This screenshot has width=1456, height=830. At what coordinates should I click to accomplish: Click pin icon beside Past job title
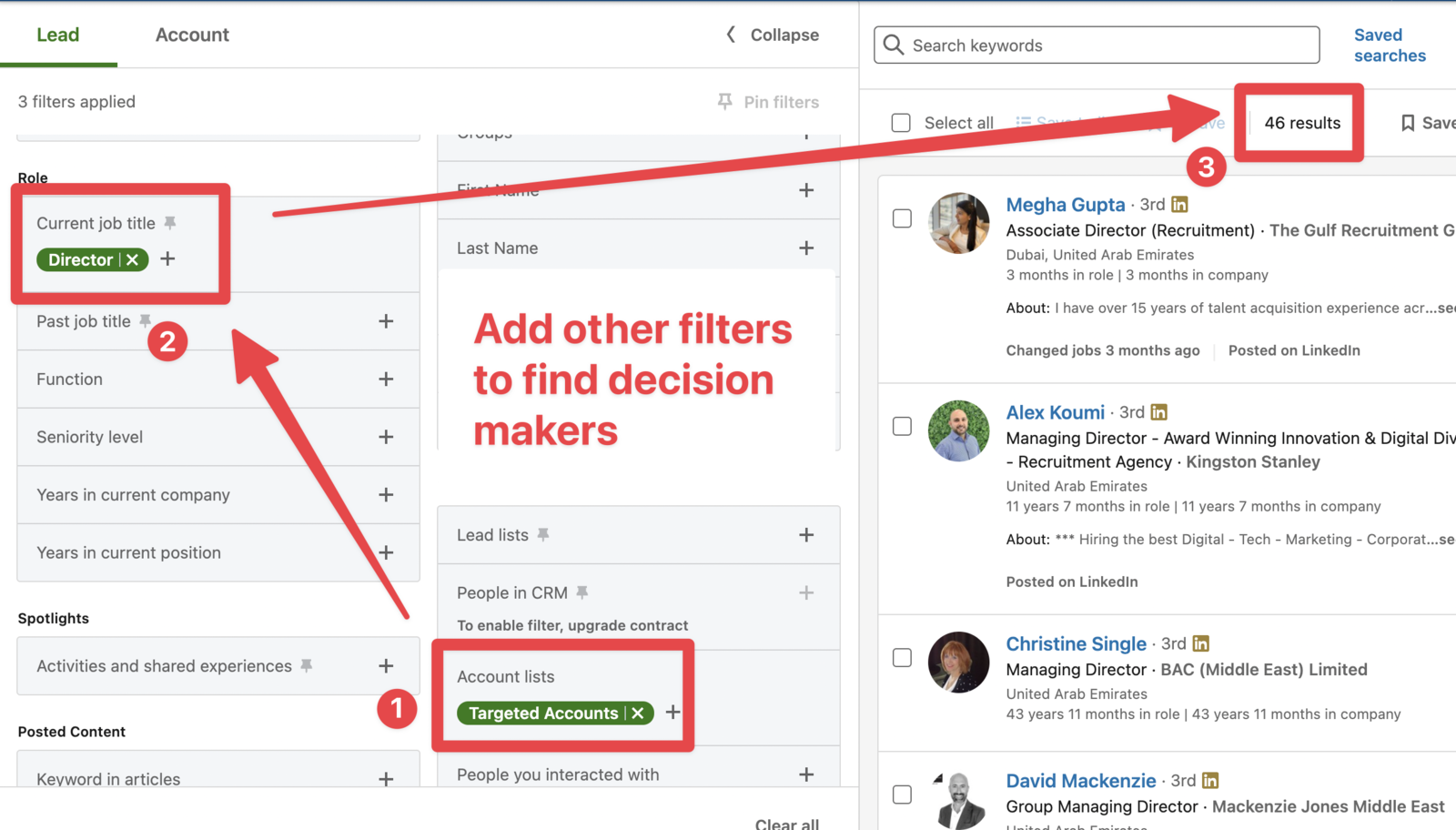(x=145, y=321)
